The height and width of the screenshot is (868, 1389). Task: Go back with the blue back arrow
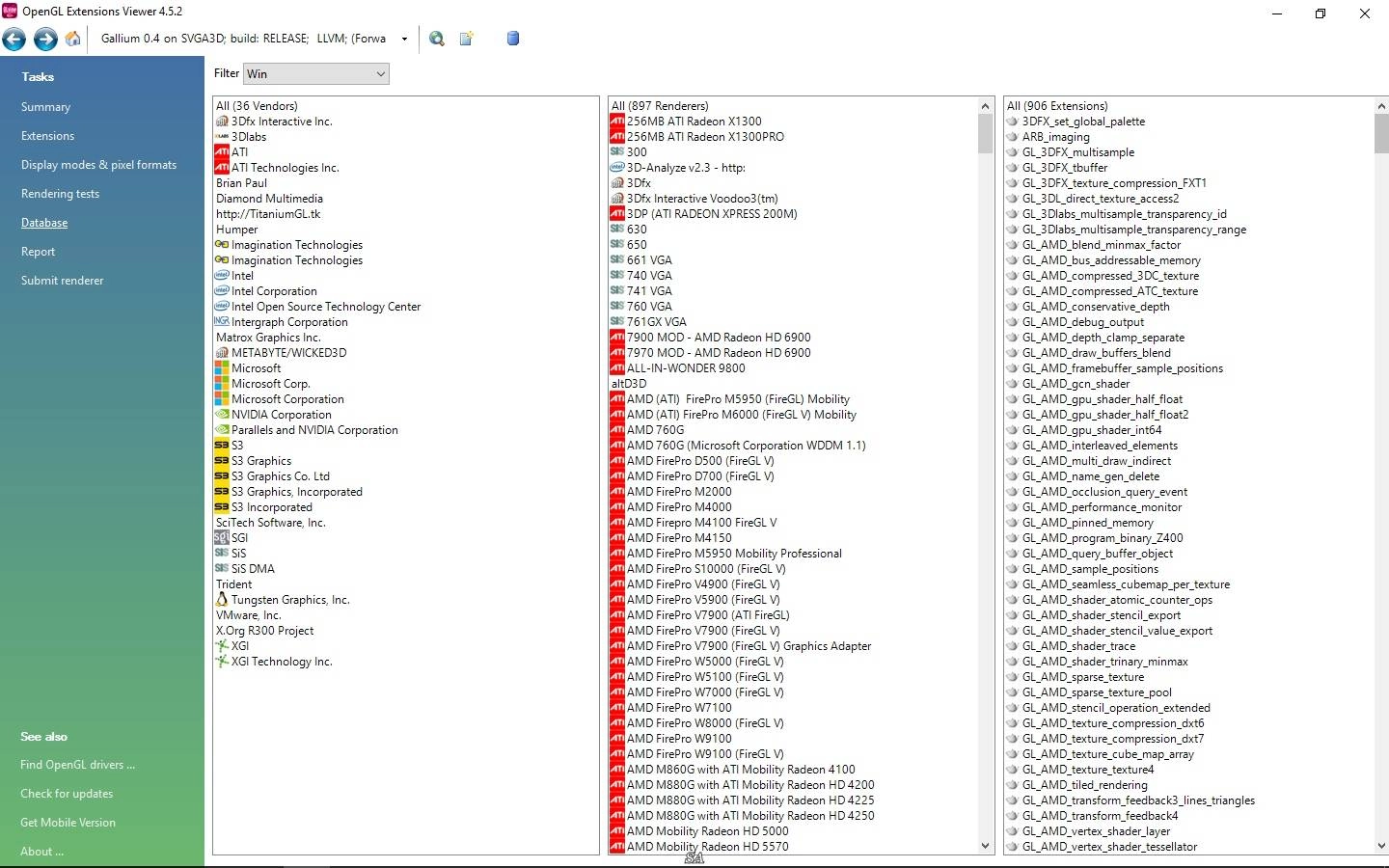(x=14, y=39)
